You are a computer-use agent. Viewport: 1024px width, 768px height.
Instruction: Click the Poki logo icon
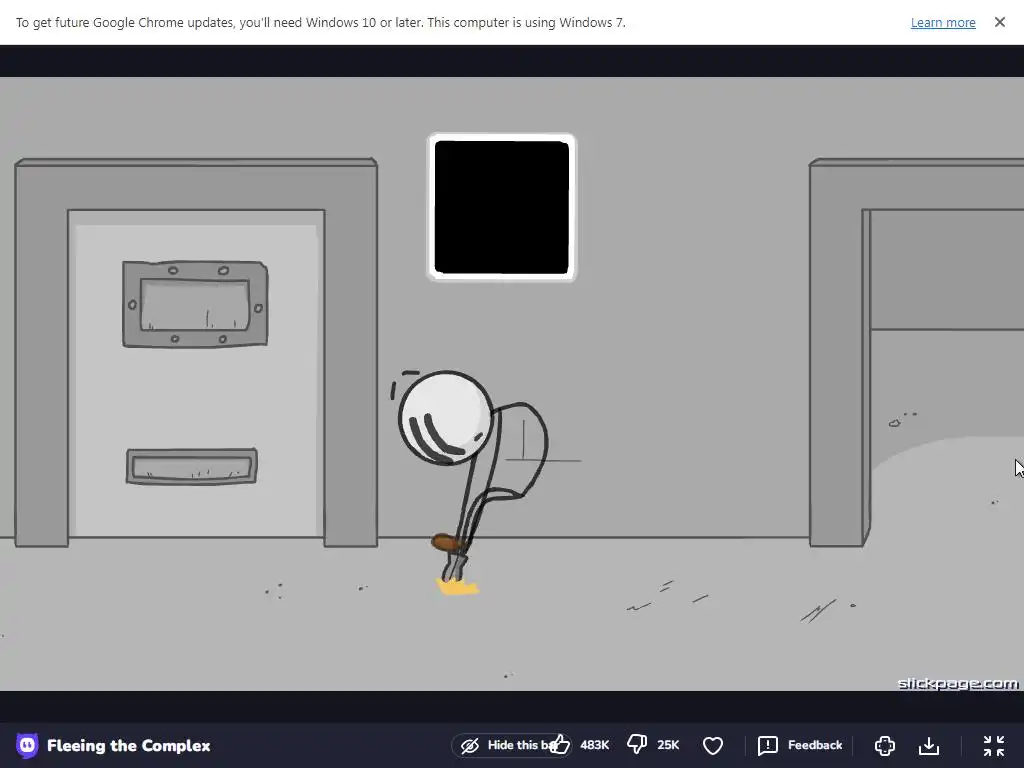[27, 745]
